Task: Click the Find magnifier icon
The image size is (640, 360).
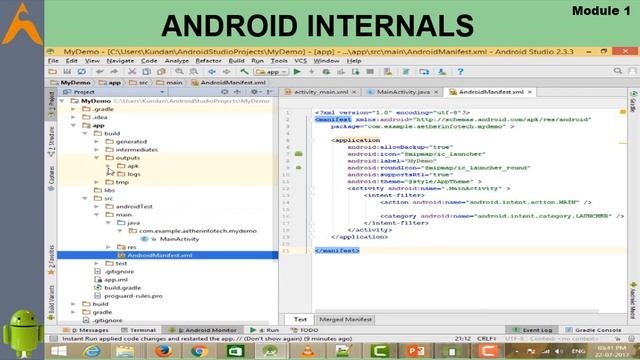Action: coord(179,72)
